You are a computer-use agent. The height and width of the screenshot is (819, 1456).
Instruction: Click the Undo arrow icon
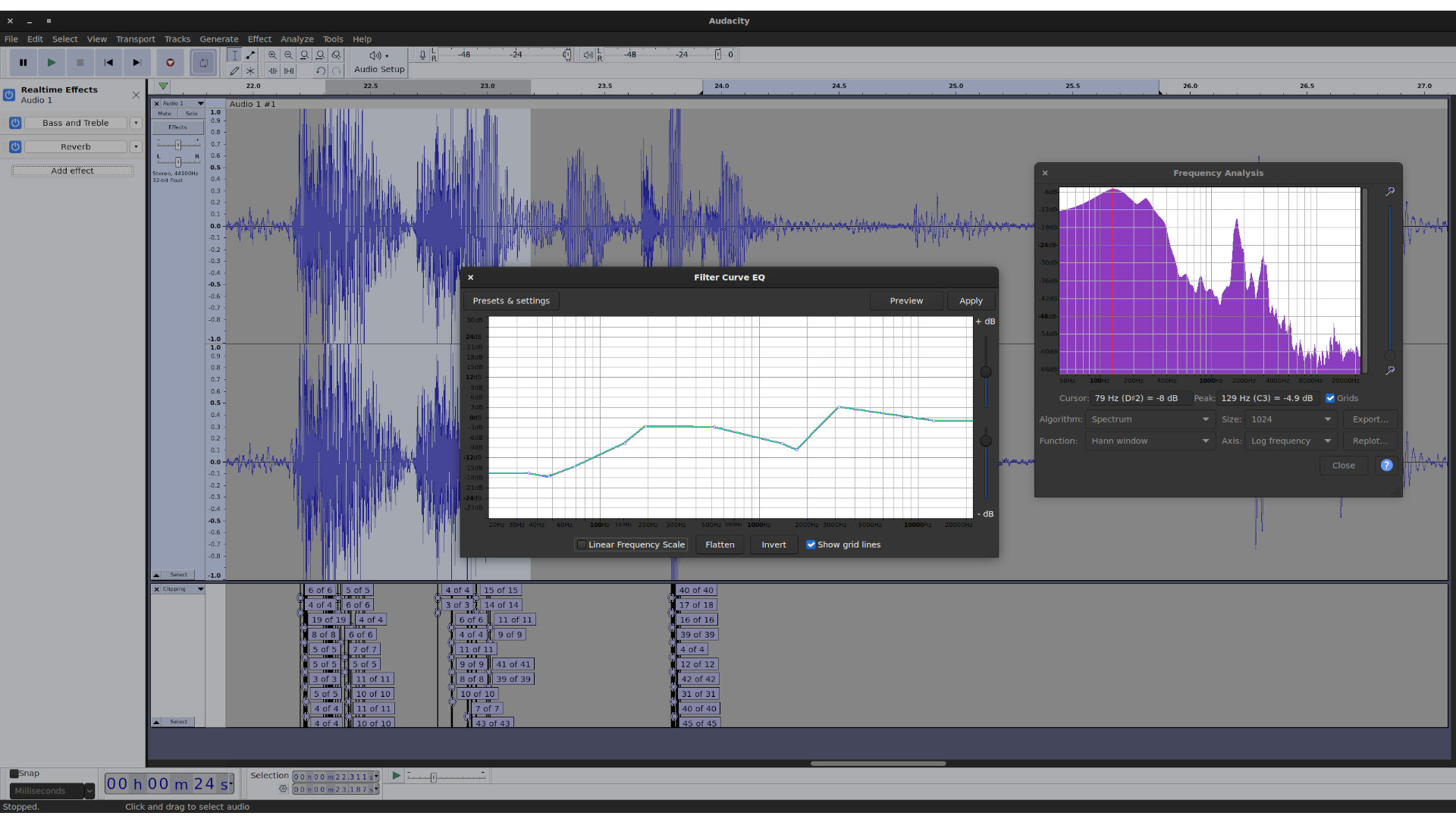click(319, 71)
